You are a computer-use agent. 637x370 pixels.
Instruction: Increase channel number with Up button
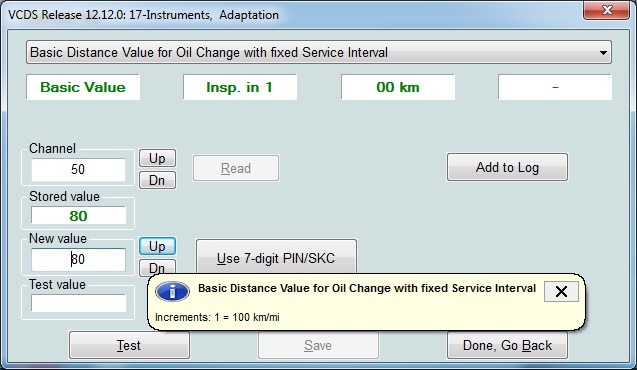[157, 158]
